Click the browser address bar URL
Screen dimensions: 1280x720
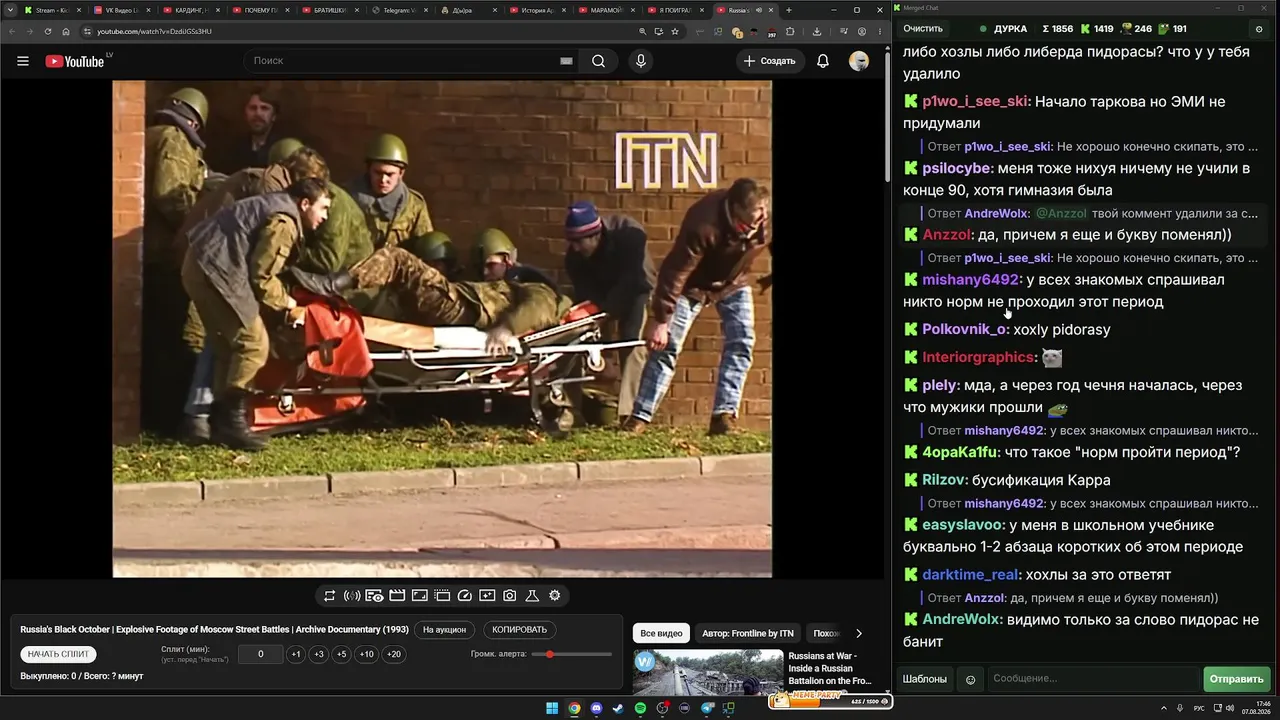click(x=154, y=31)
